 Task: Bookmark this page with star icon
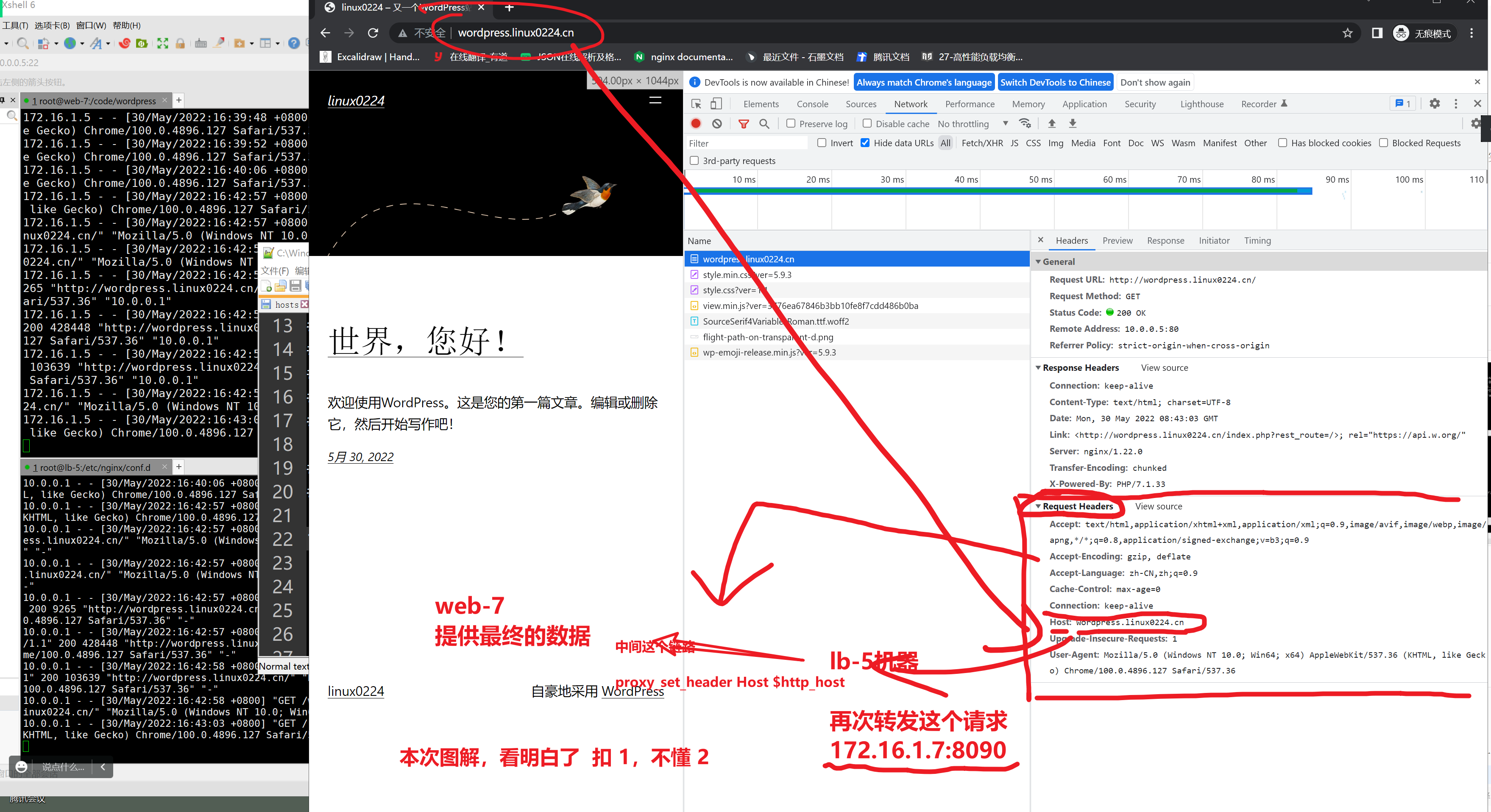coord(1347,33)
